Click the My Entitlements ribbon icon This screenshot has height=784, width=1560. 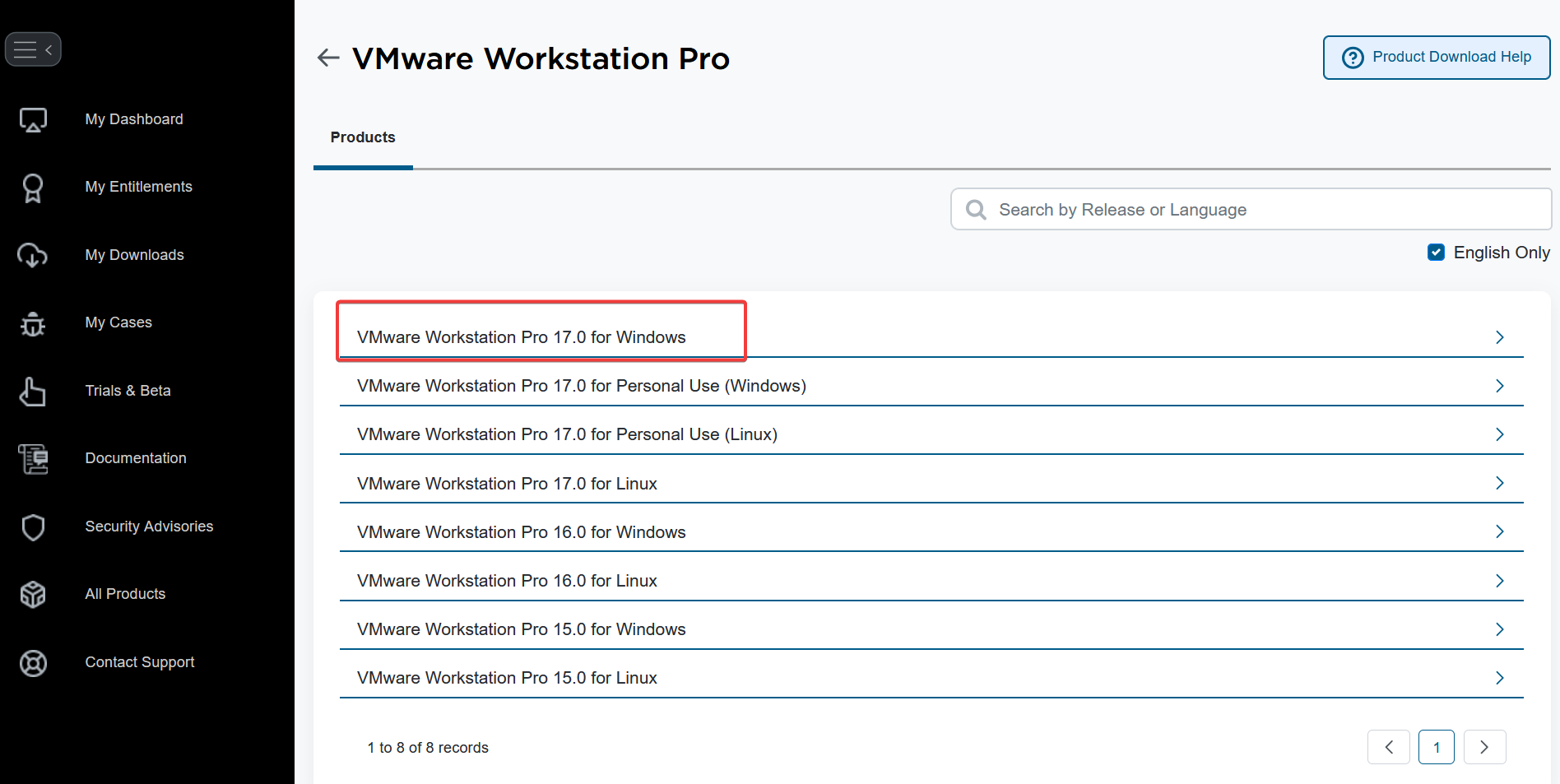click(x=33, y=188)
